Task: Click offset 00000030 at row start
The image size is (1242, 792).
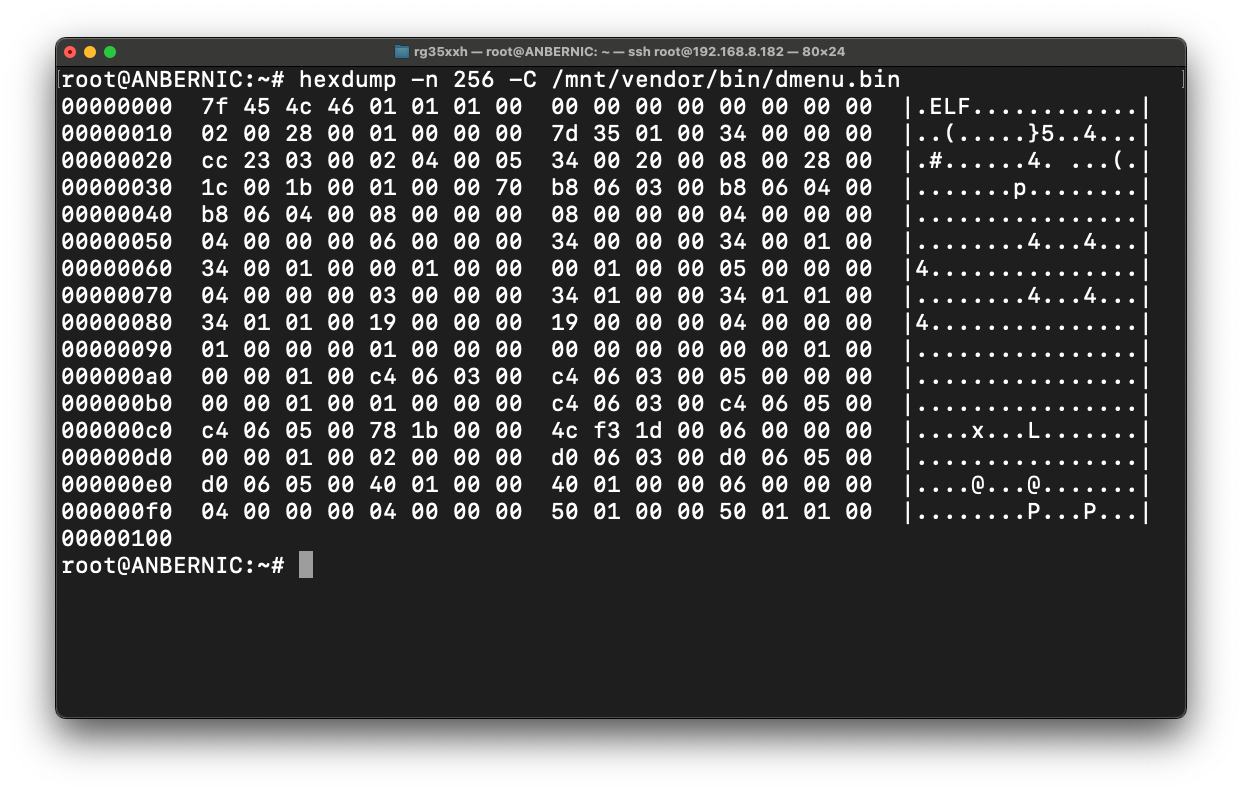Action: [x=117, y=187]
